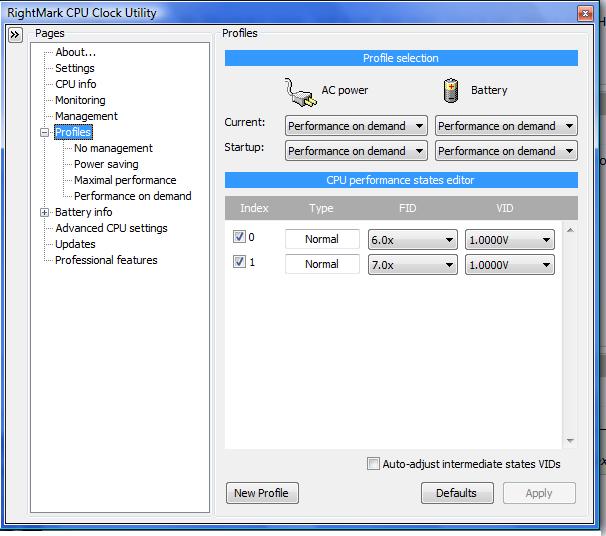Viewport: 606px width, 536px height.
Task: Click scrollbar down arrow in states editor
Action: tap(570, 441)
